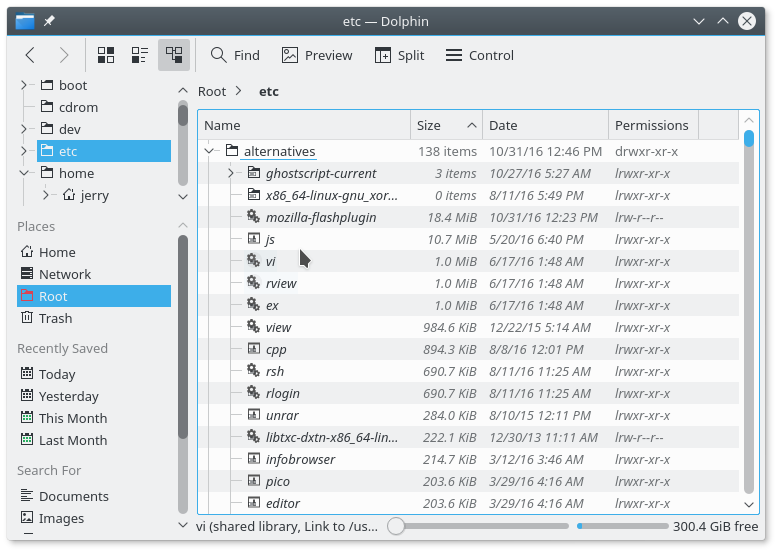Image resolution: width=778 pixels, height=553 pixels.
Task: Split the view with Split button
Action: pos(399,55)
